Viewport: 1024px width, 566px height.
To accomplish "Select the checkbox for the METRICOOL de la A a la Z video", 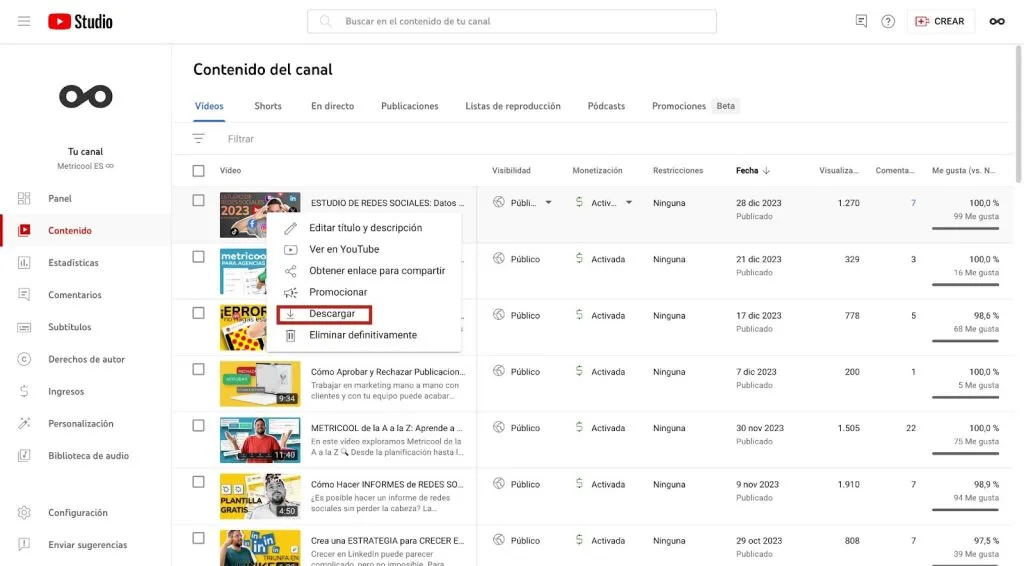I will pos(198,426).
